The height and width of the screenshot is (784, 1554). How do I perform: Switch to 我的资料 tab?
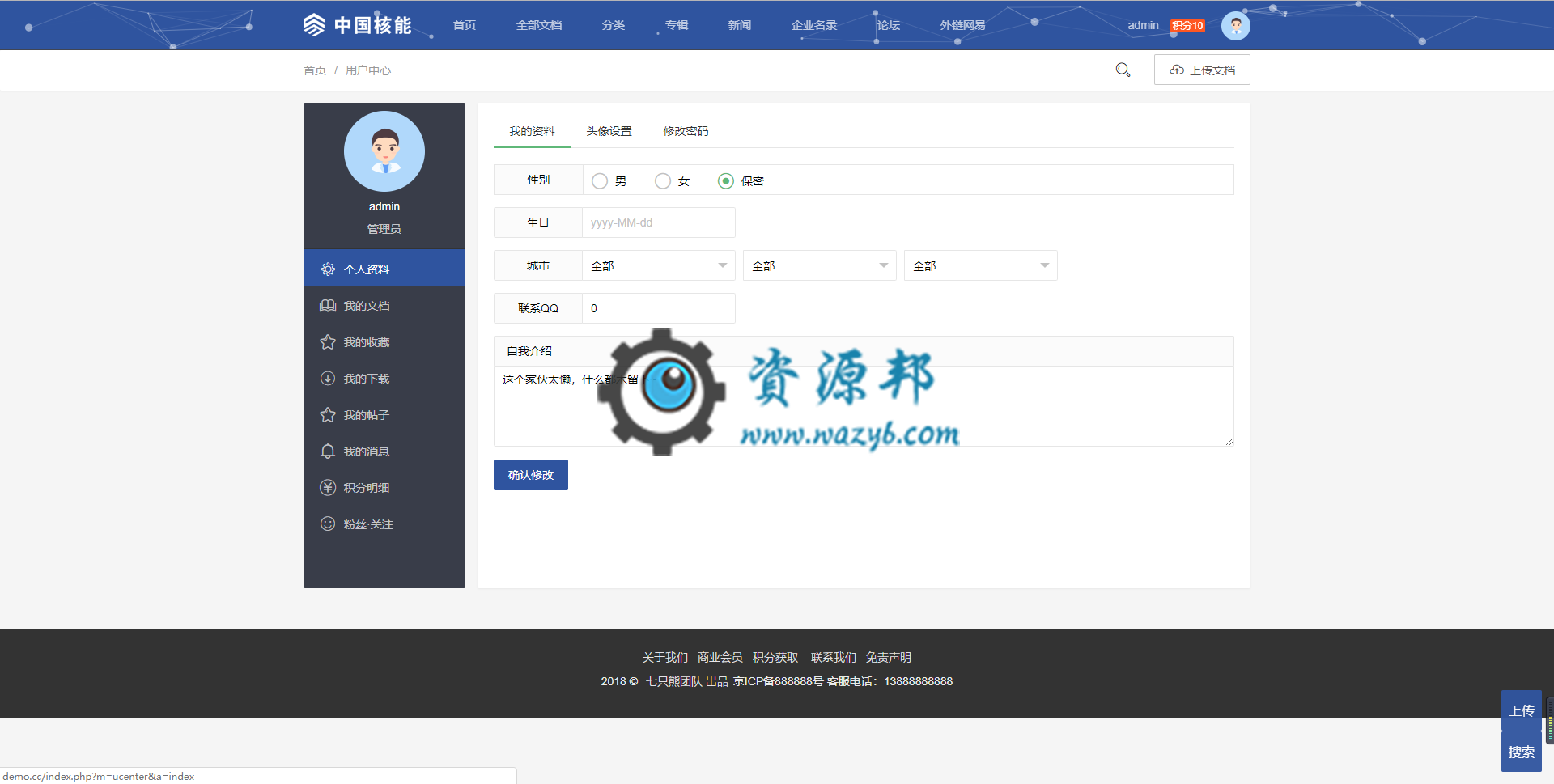(x=532, y=131)
